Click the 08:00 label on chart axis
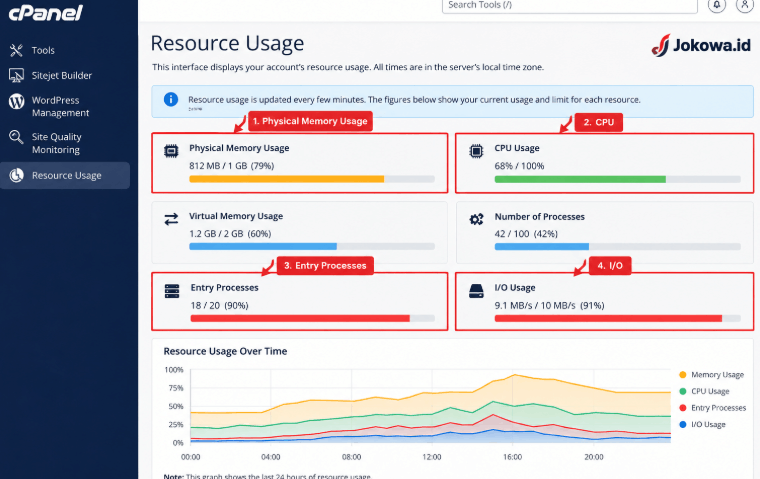This screenshot has height=479, width=760. coord(351,457)
